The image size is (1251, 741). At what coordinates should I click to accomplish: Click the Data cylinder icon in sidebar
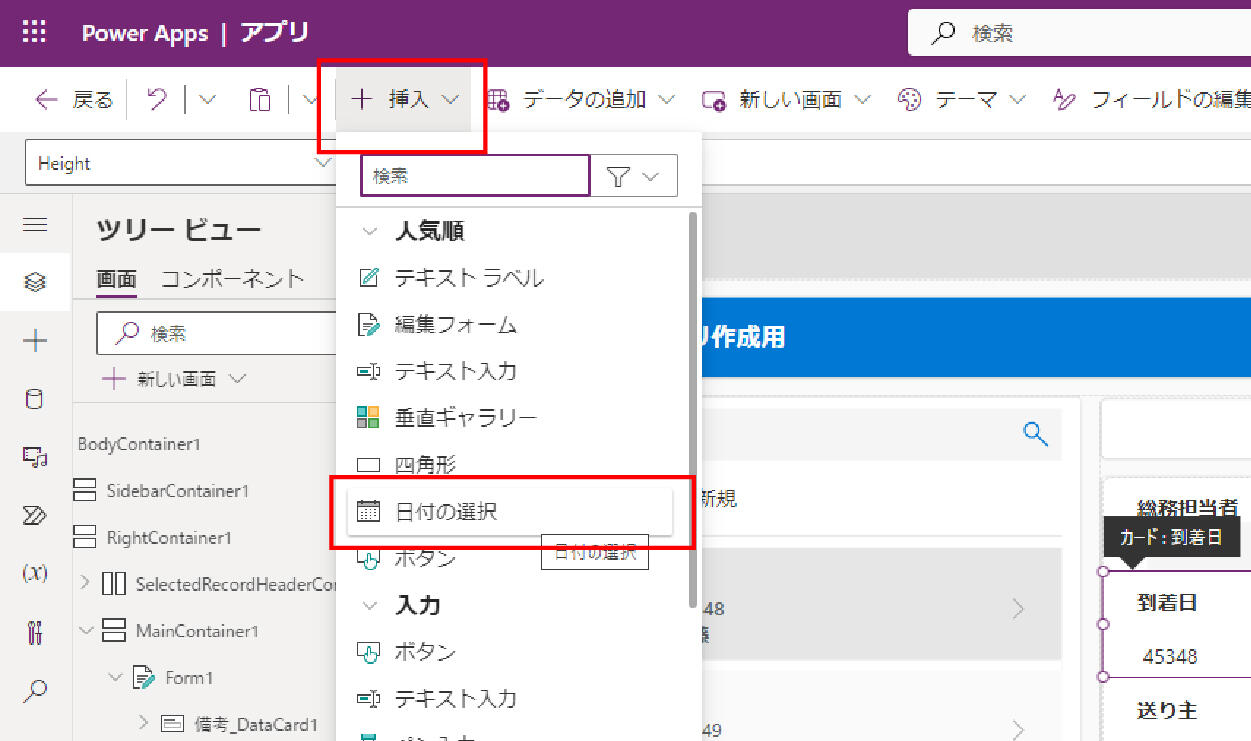click(x=35, y=400)
